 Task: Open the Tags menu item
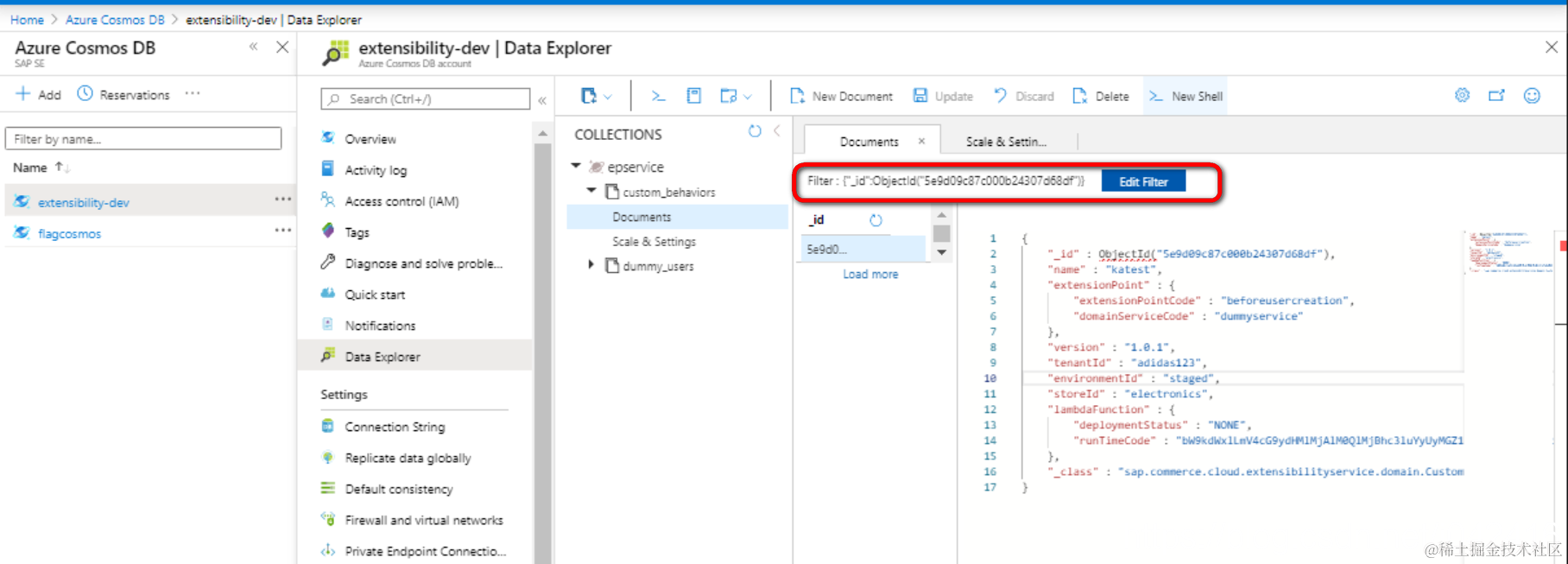click(357, 232)
